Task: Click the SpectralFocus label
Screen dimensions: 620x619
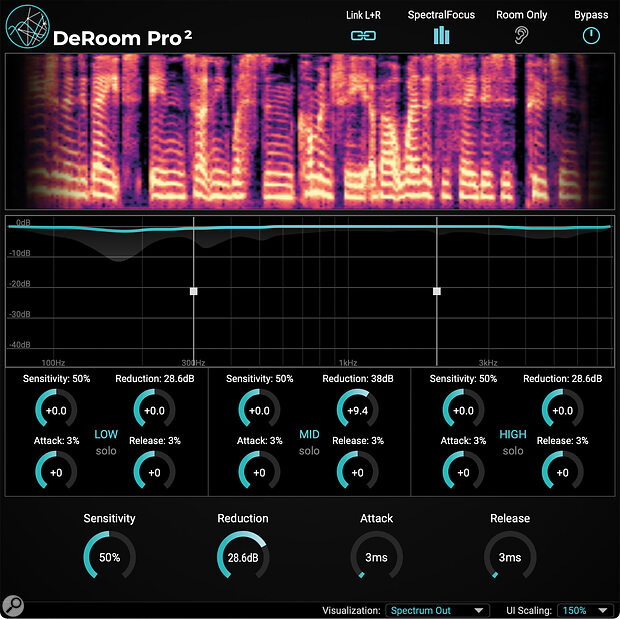Action: 441,15
